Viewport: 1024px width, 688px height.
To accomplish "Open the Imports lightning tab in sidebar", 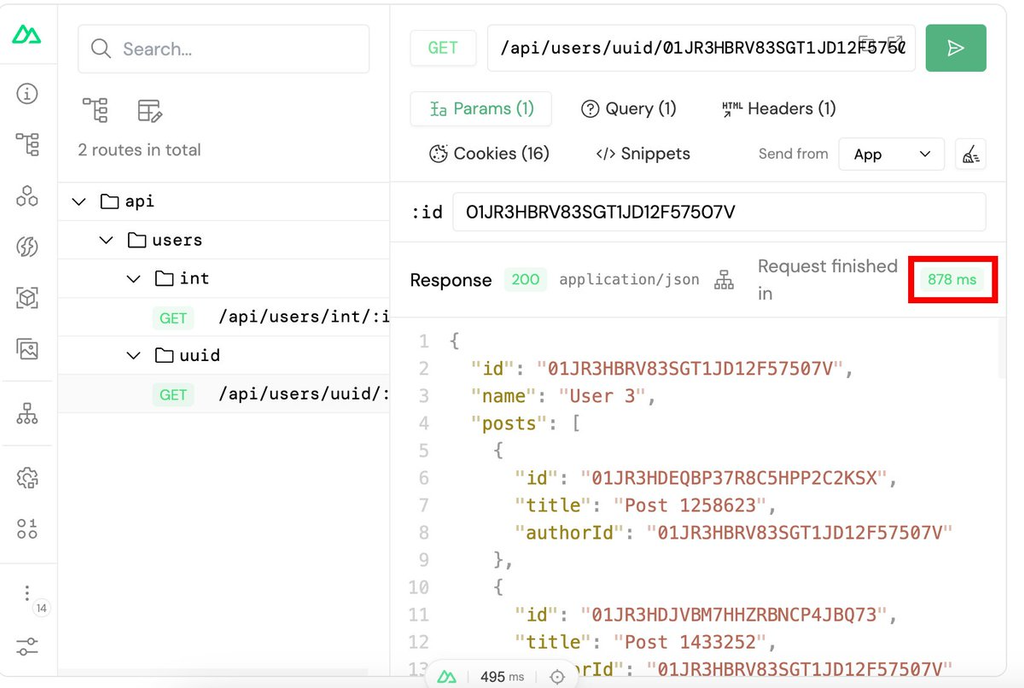I will [27, 247].
